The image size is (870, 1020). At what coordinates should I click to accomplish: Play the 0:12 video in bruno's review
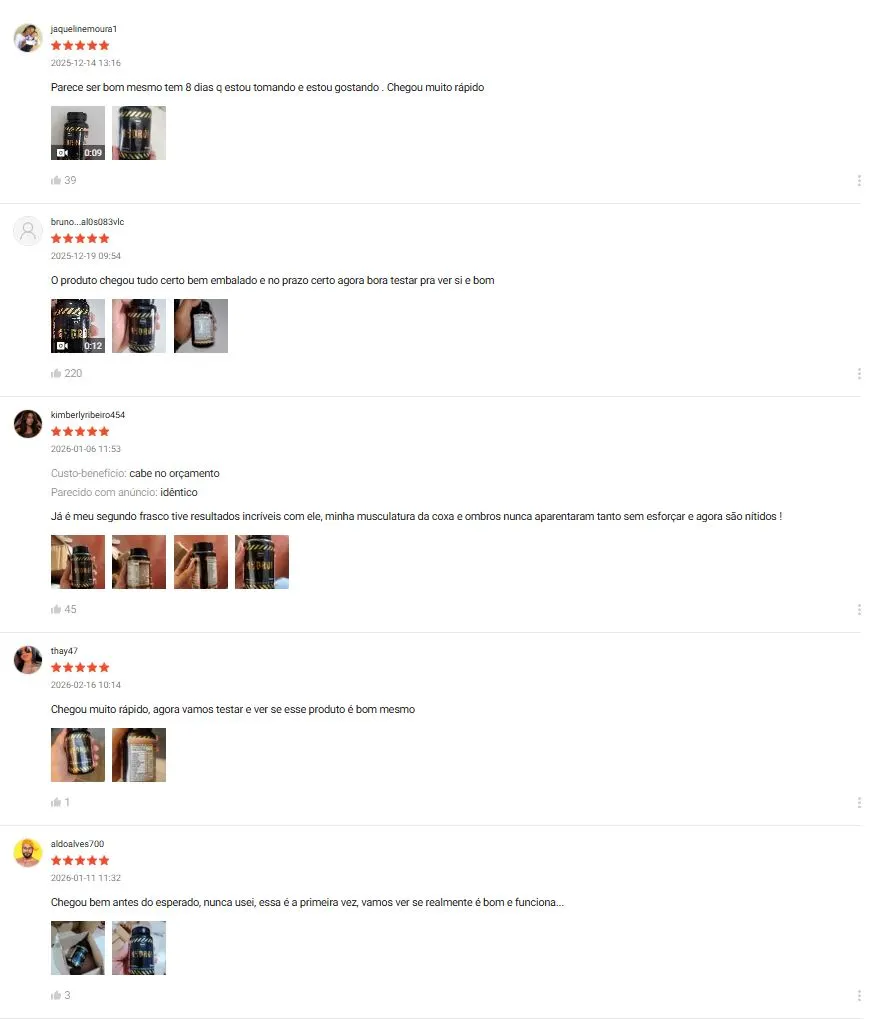pos(78,326)
